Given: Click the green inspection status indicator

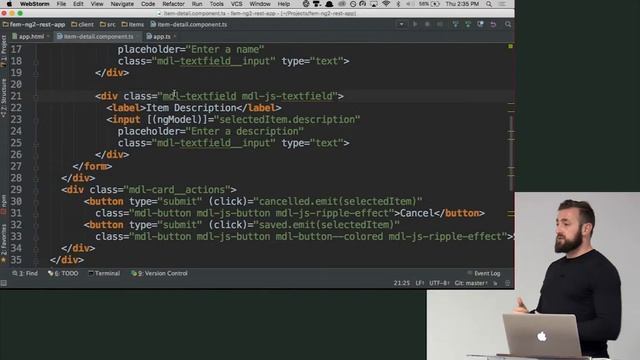Looking at the screenshot, I should 510,47.
